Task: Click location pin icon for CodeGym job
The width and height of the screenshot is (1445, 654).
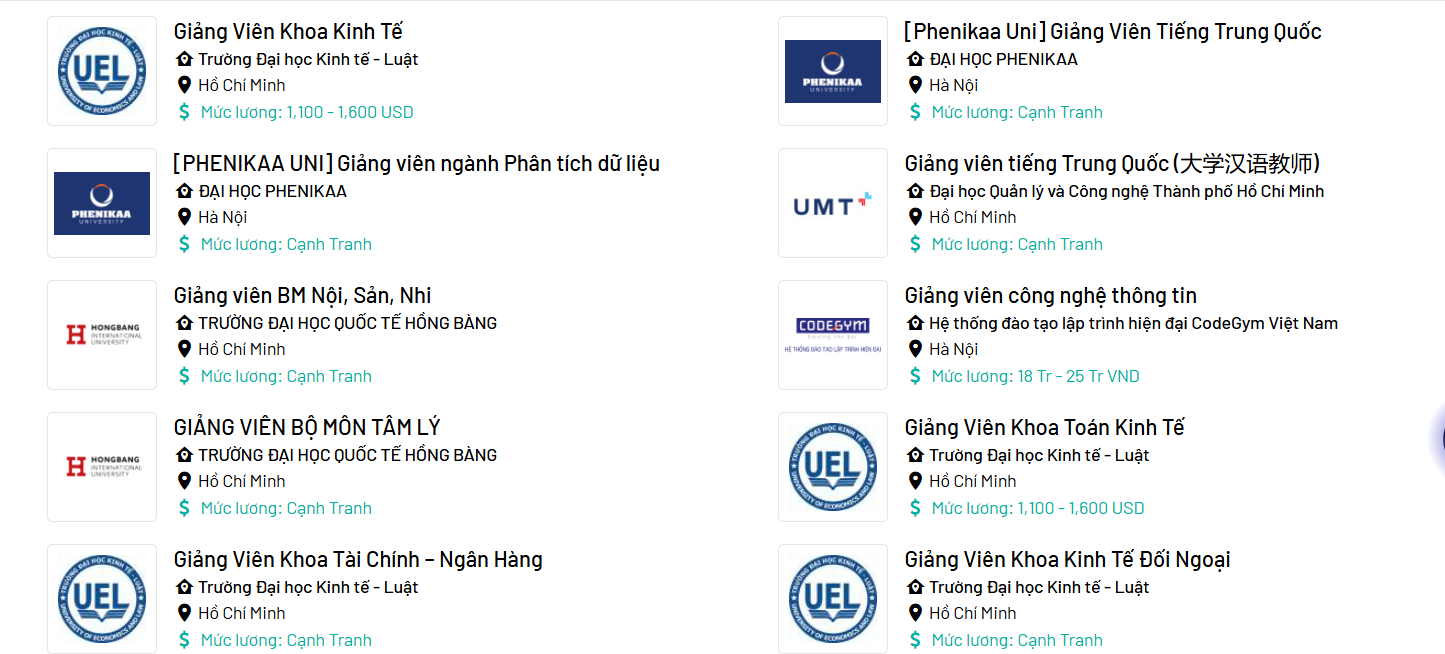Action: [915, 349]
